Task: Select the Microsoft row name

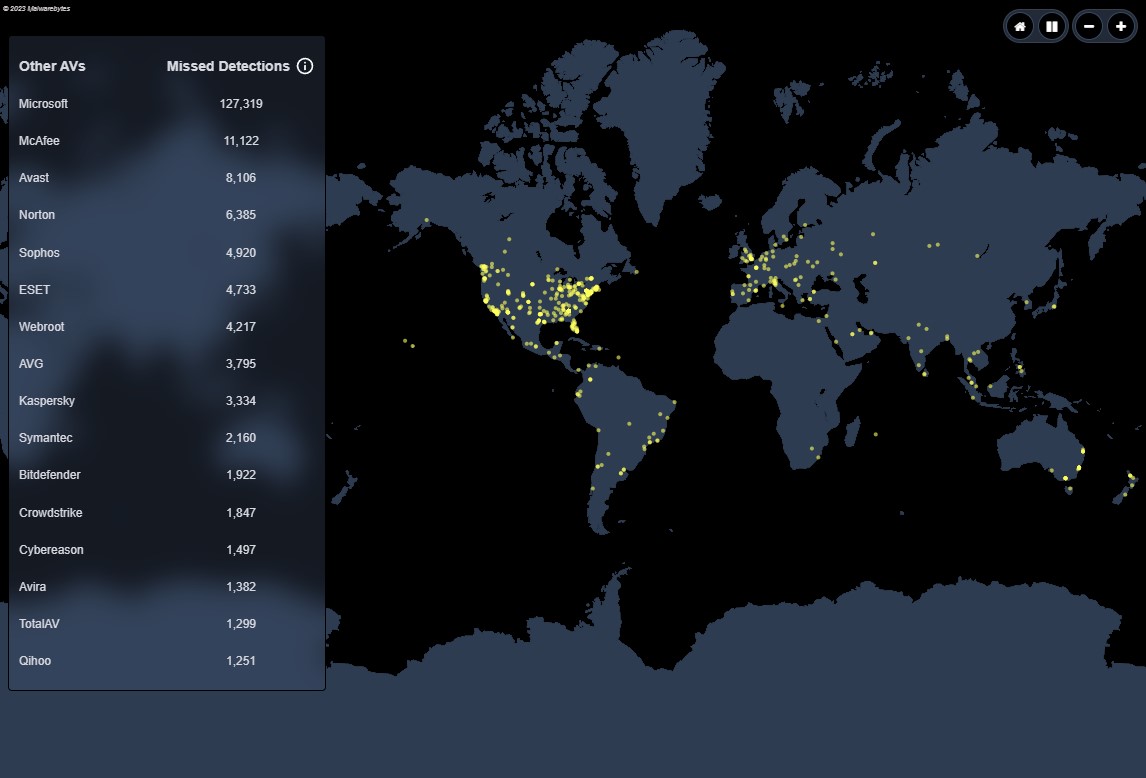Action: 43,104
